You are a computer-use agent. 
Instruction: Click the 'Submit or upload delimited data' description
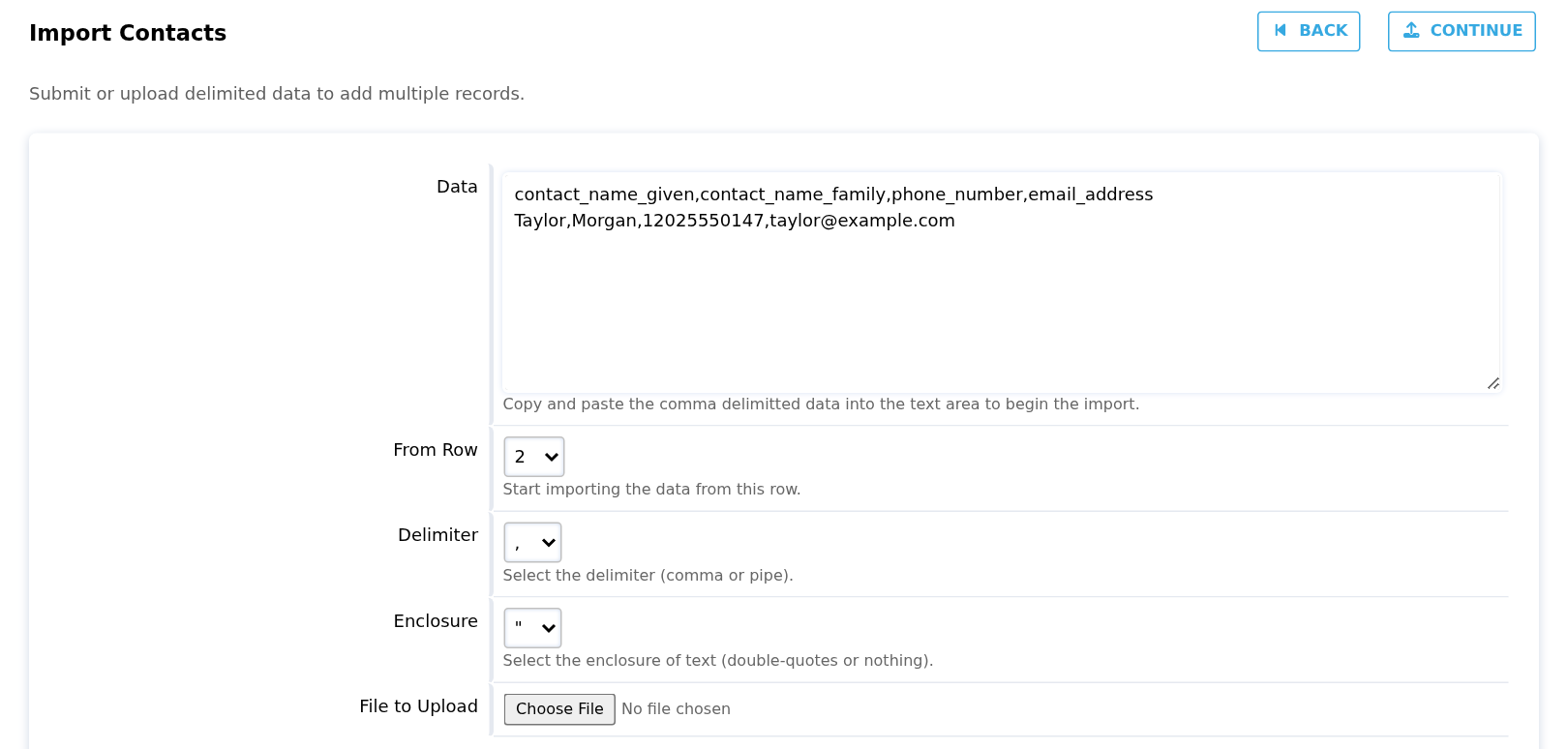click(277, 94)
